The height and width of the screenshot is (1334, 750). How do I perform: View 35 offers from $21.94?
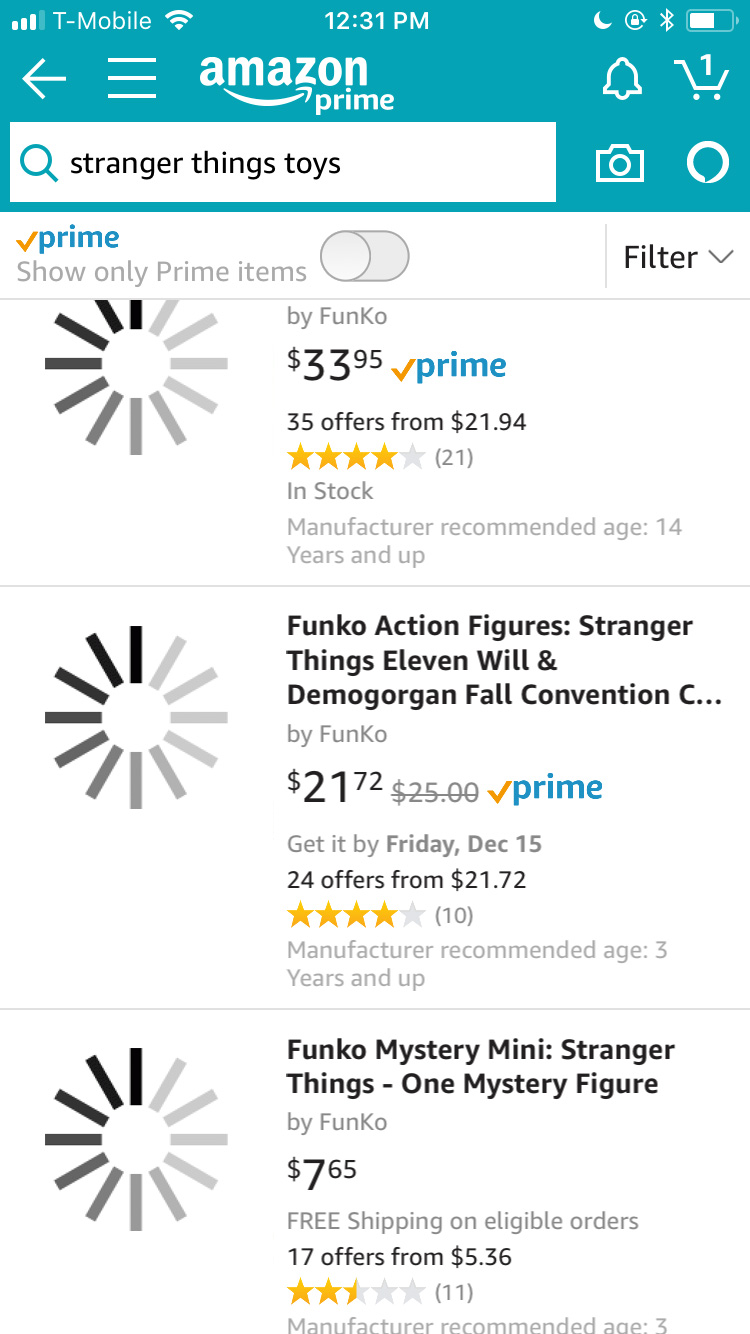coord(406,422)
